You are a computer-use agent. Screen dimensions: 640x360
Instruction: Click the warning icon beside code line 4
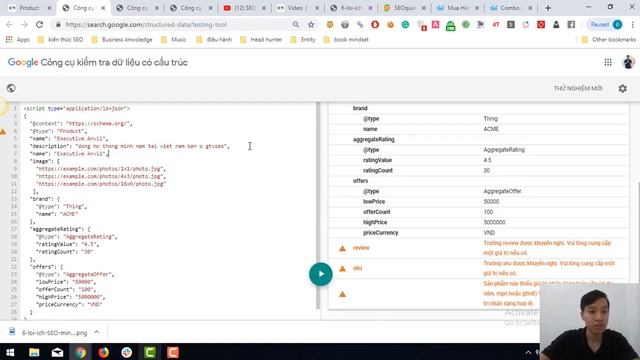point(3,131)
